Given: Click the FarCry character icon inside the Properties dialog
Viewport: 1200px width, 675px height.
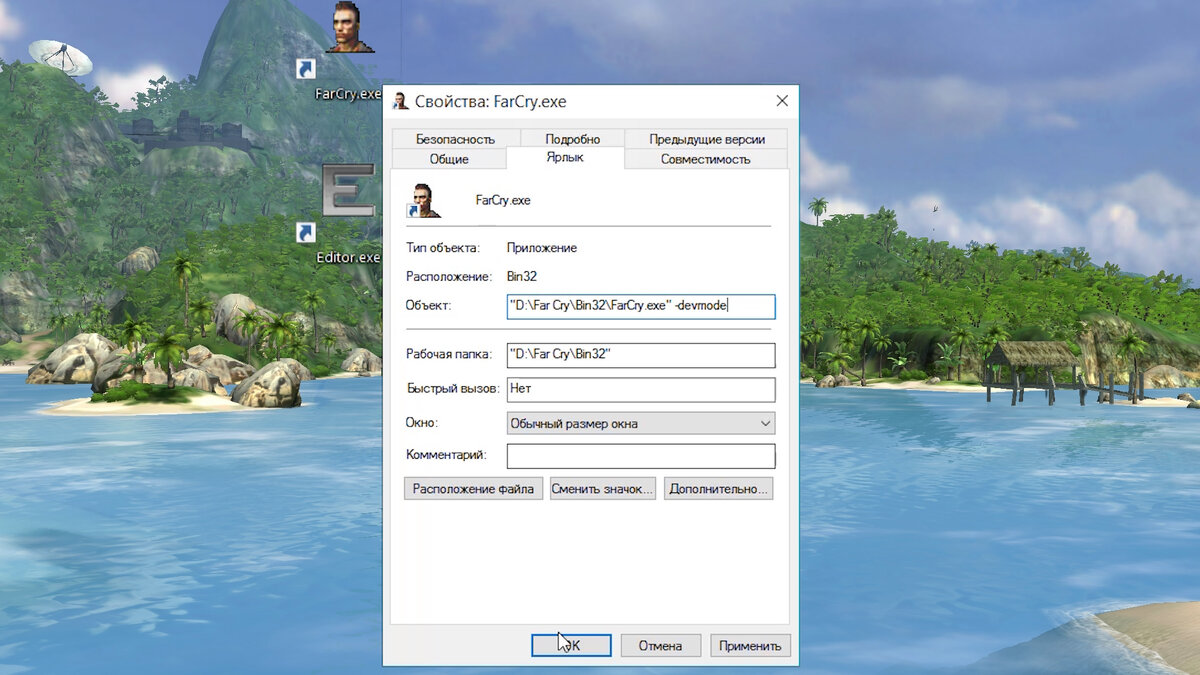Looking at the screenshot, I should coord(425,199).
